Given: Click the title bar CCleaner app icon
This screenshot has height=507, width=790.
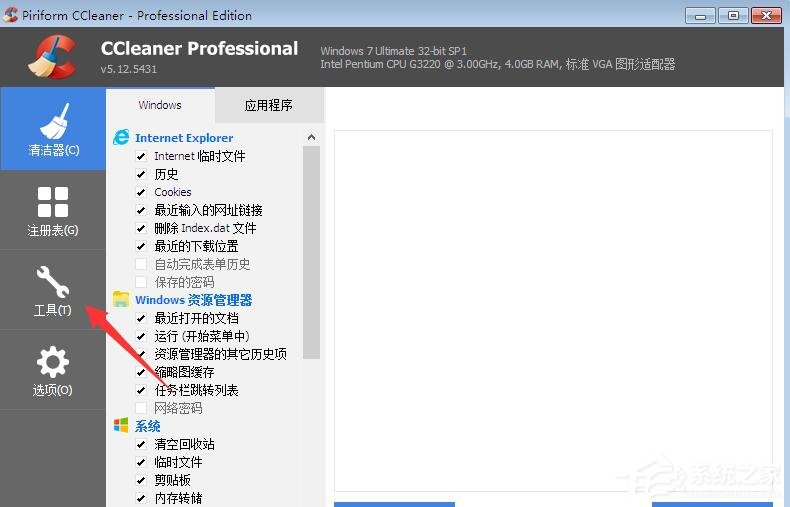Looking at the screenshot, I should [10, 15].
